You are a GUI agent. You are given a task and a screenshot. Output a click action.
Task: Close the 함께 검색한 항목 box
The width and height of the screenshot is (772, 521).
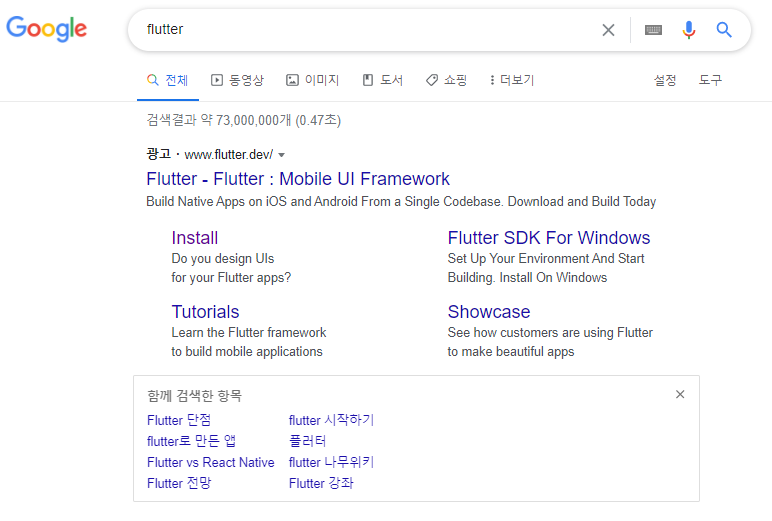(680, 394)
